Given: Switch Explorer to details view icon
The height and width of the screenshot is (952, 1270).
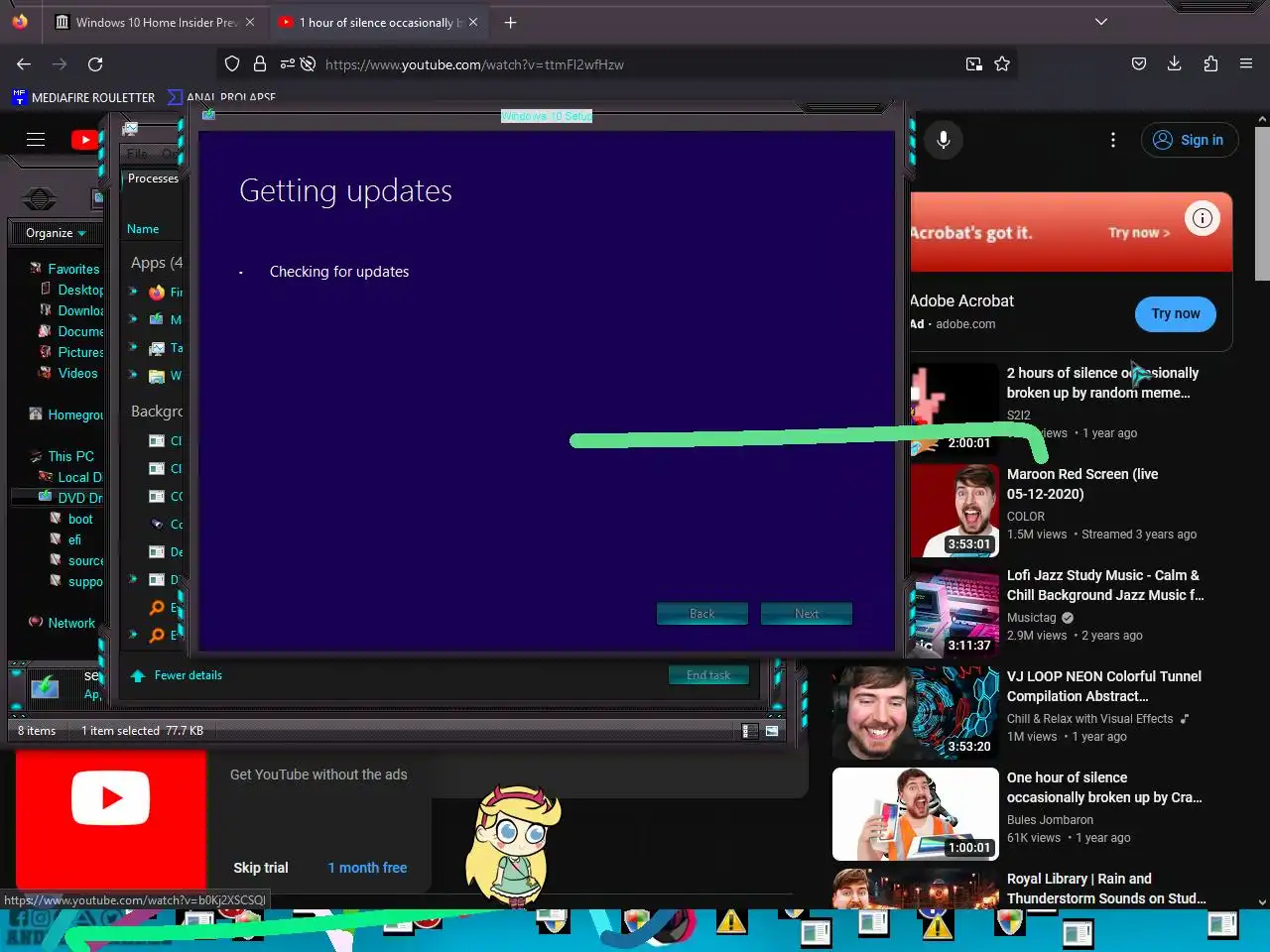Looking at the screenshot, I should [750, 731].
